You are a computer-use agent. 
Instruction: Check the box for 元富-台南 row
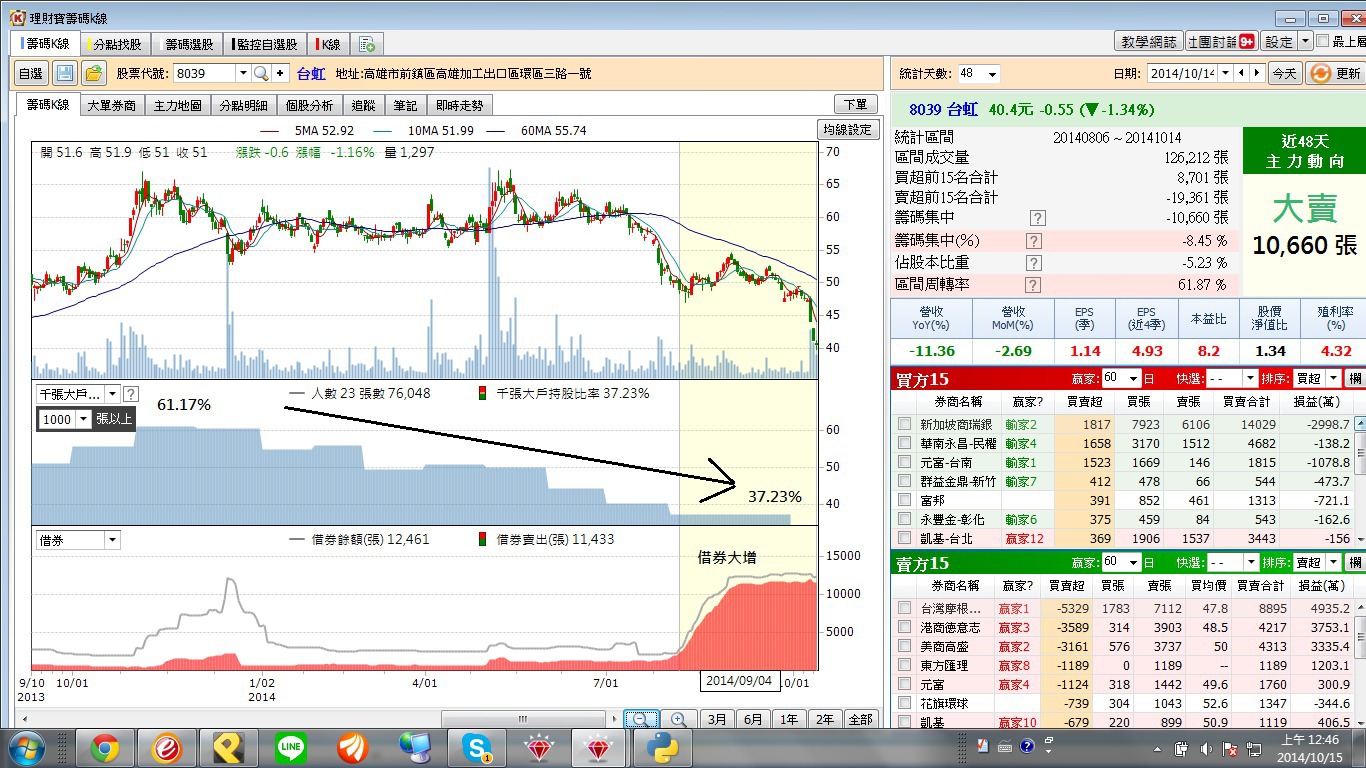(x=905, y=462)
